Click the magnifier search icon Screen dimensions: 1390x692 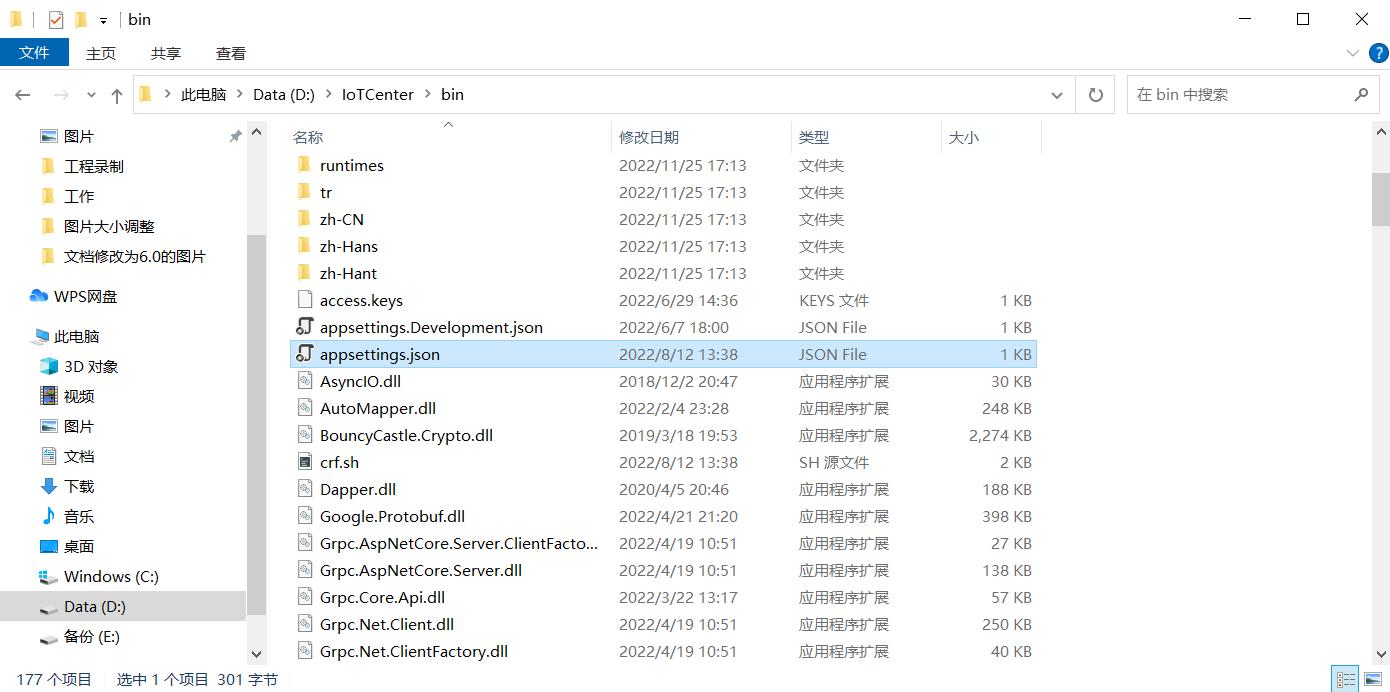coord(1360,95)
